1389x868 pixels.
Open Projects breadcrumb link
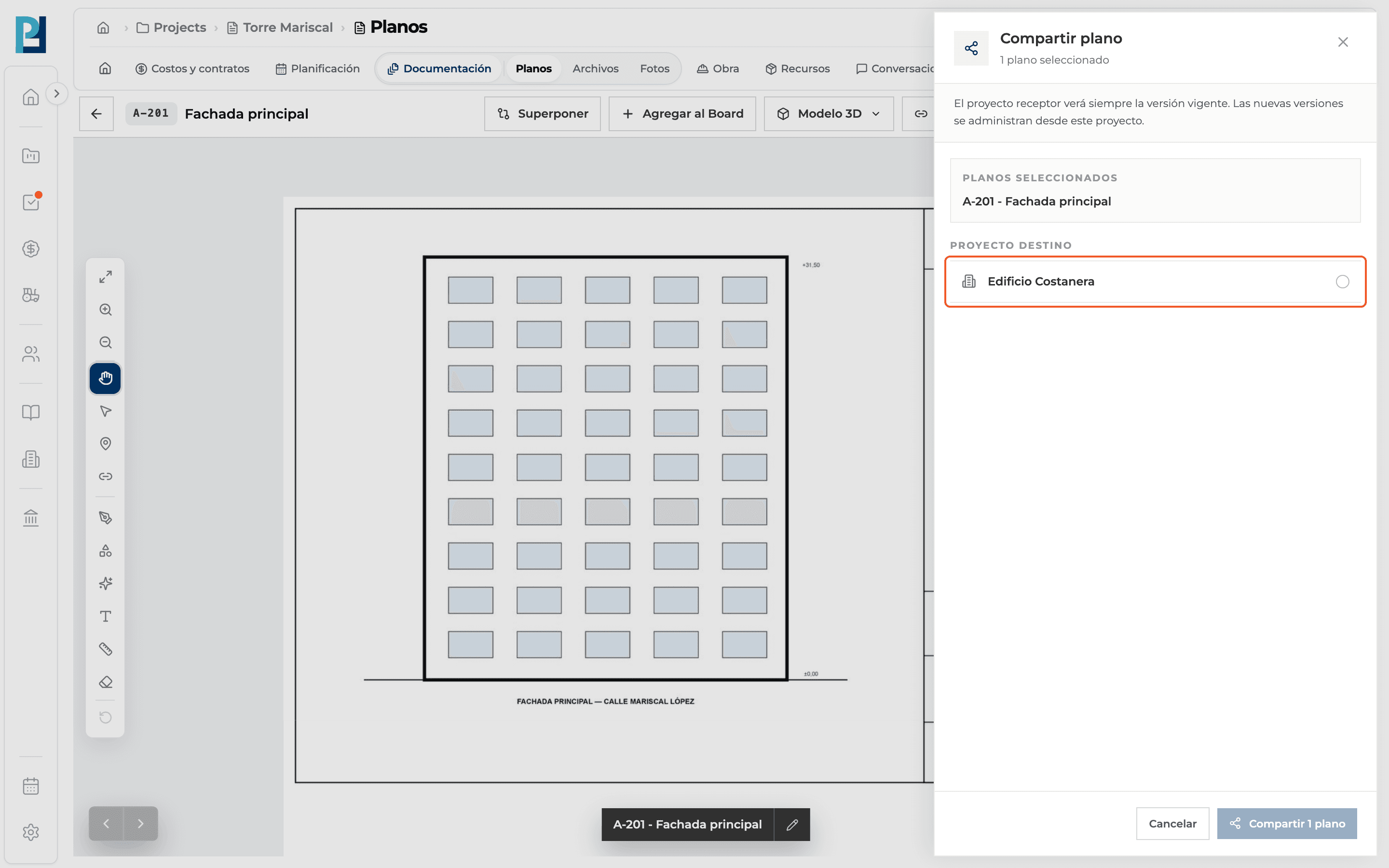[x=171, y=27]
